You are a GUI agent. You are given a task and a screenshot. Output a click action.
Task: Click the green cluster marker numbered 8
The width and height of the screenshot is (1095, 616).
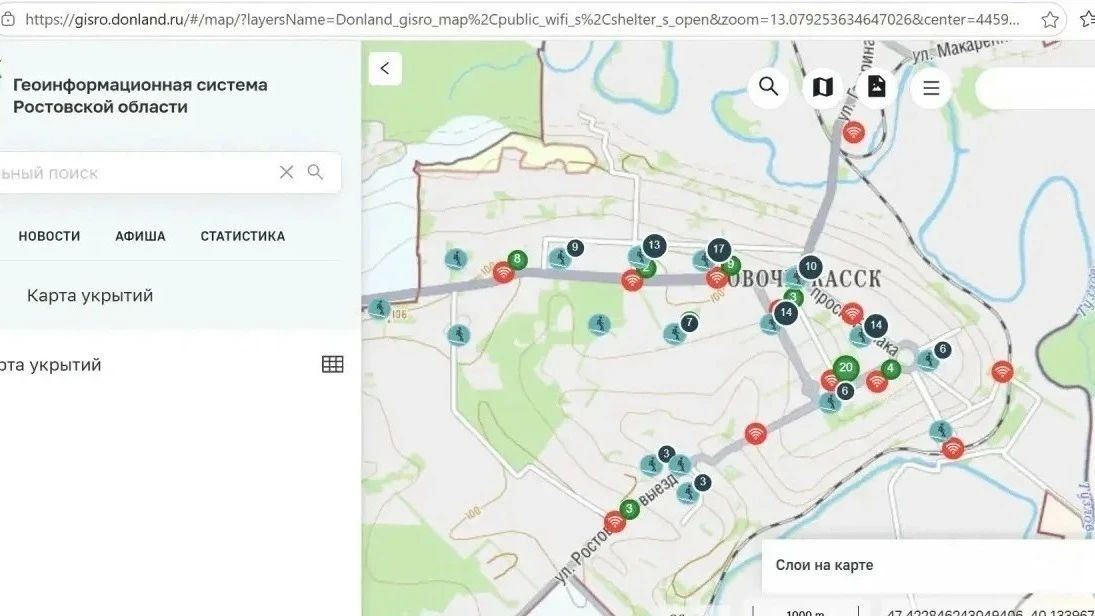517,259
